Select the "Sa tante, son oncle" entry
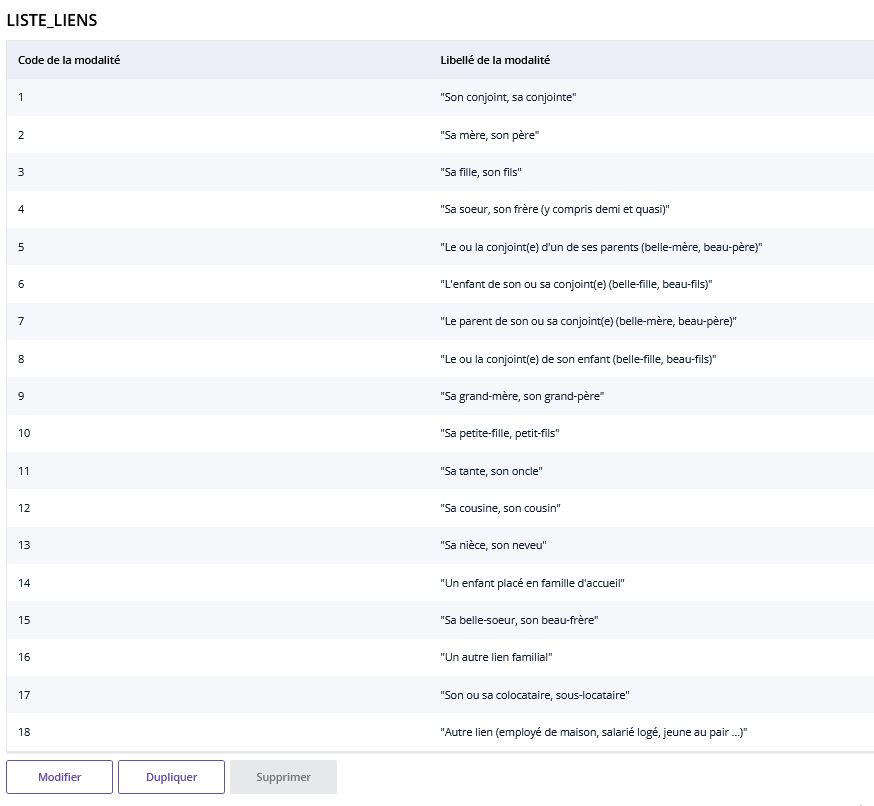The width and height of the screenshot is (874, 806). coord(491,471)
